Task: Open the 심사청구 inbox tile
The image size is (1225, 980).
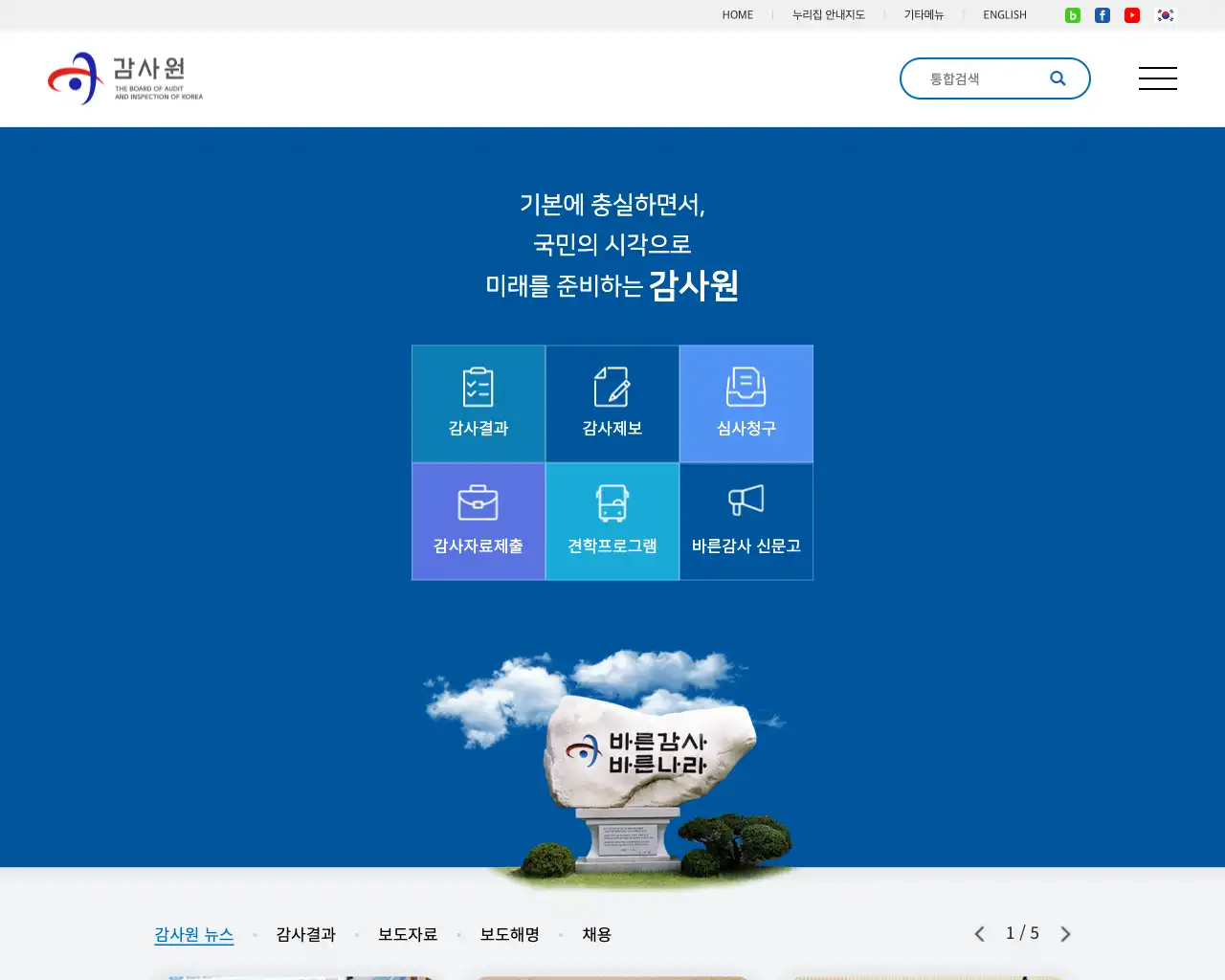Action: 746,404
